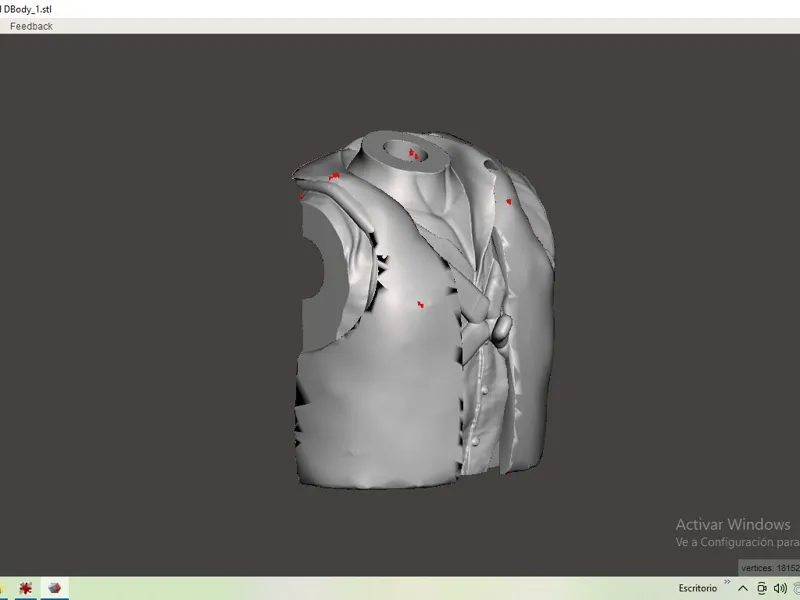Open the volume control tray icon
800x600 pixels.
coord(780,588)
